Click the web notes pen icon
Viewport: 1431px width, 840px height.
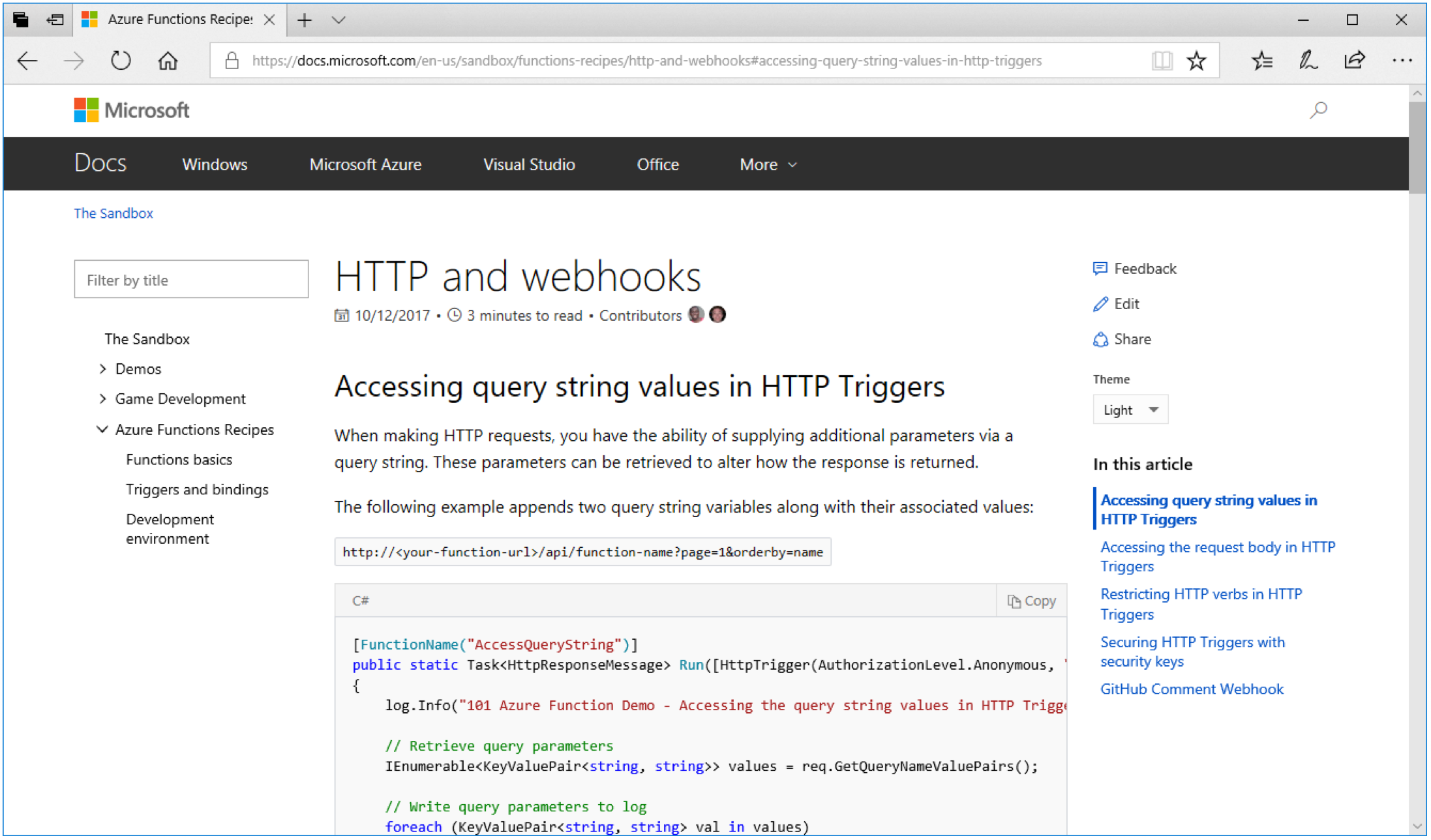[x=1308, y=61]
